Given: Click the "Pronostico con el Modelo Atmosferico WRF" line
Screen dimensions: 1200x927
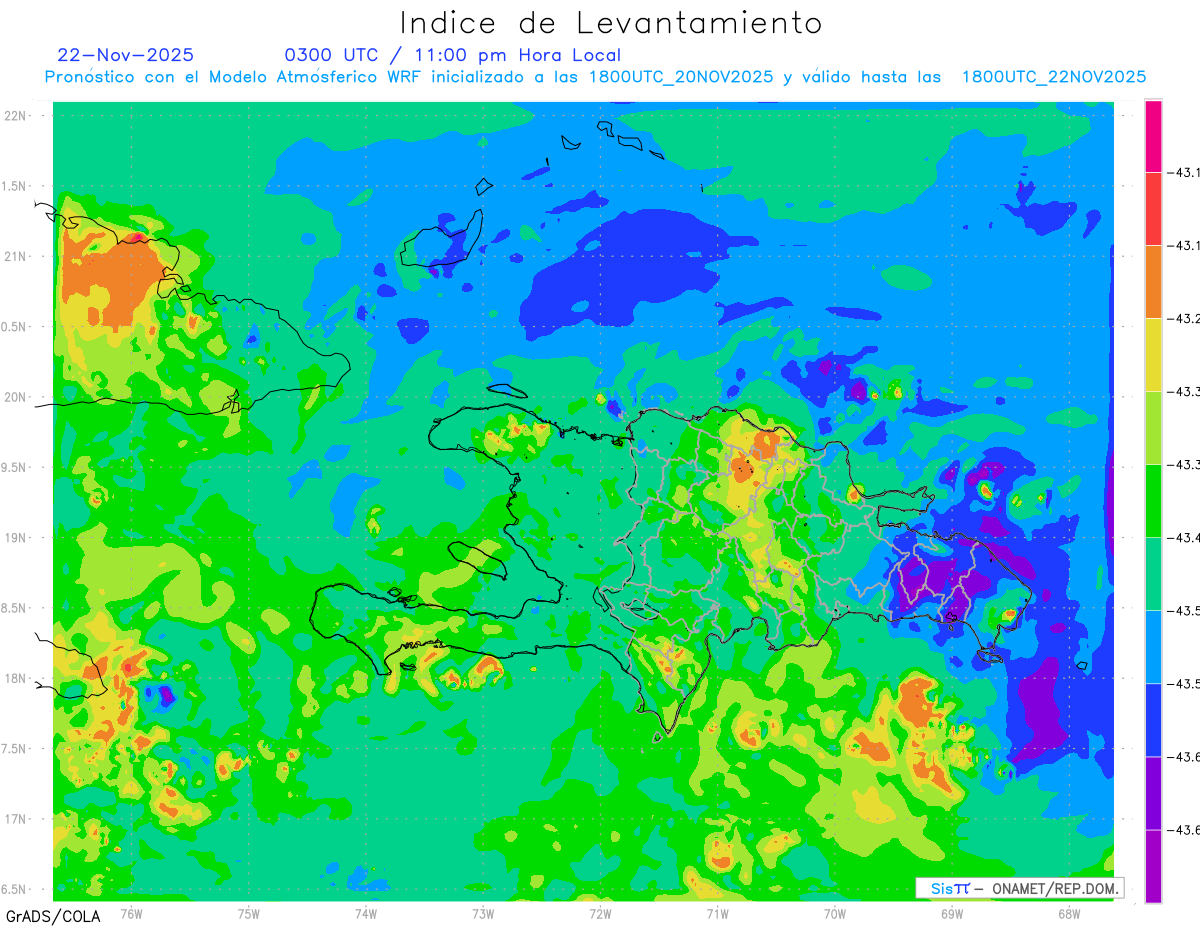Looking at the screenshot, I should [595, 77].
